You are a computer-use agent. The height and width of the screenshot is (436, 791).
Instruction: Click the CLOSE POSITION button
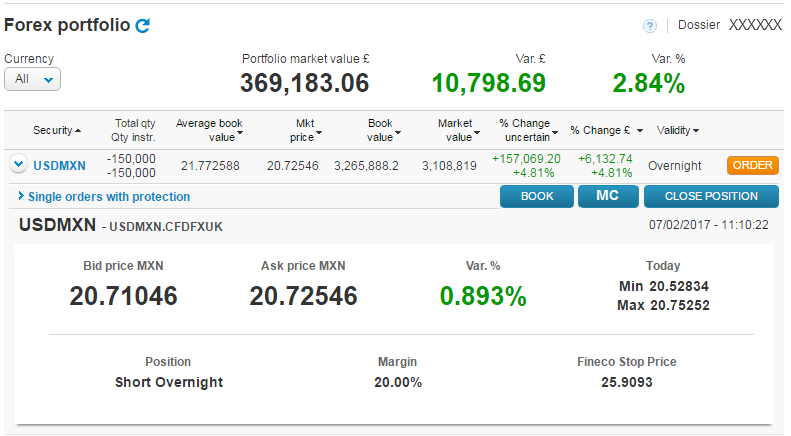point(711,196)
